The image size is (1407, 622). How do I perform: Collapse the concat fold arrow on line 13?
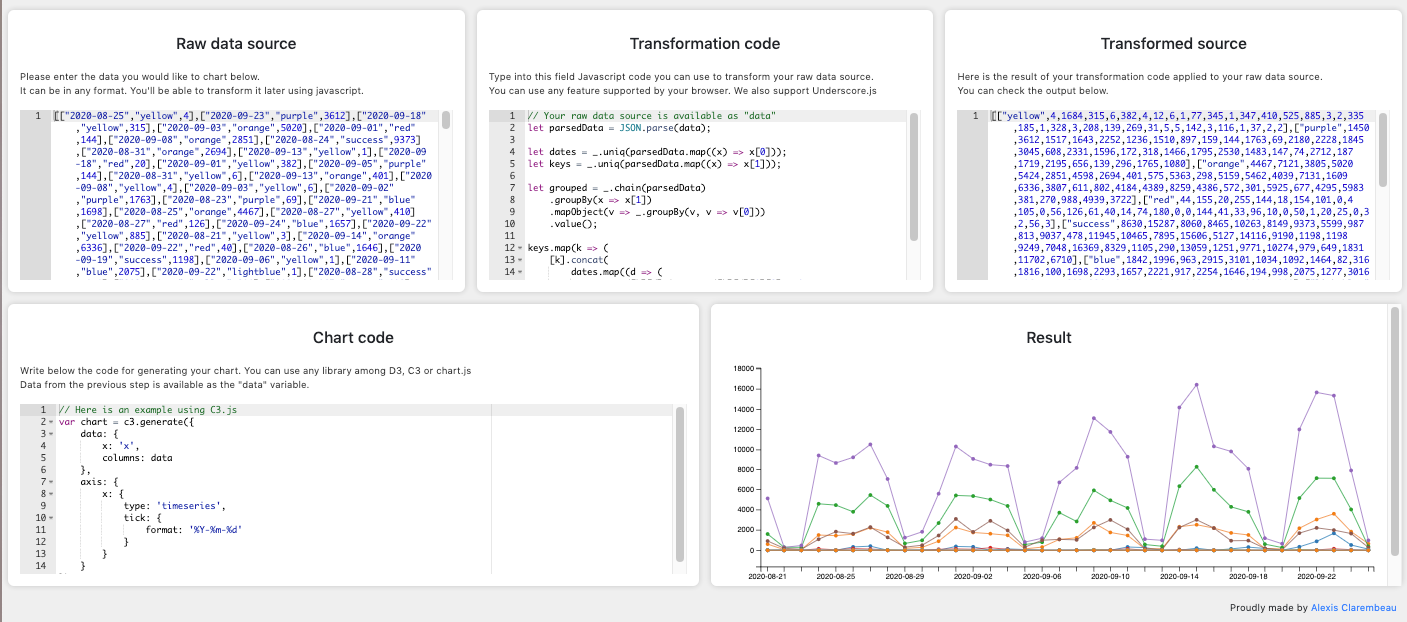click(521, 259)
